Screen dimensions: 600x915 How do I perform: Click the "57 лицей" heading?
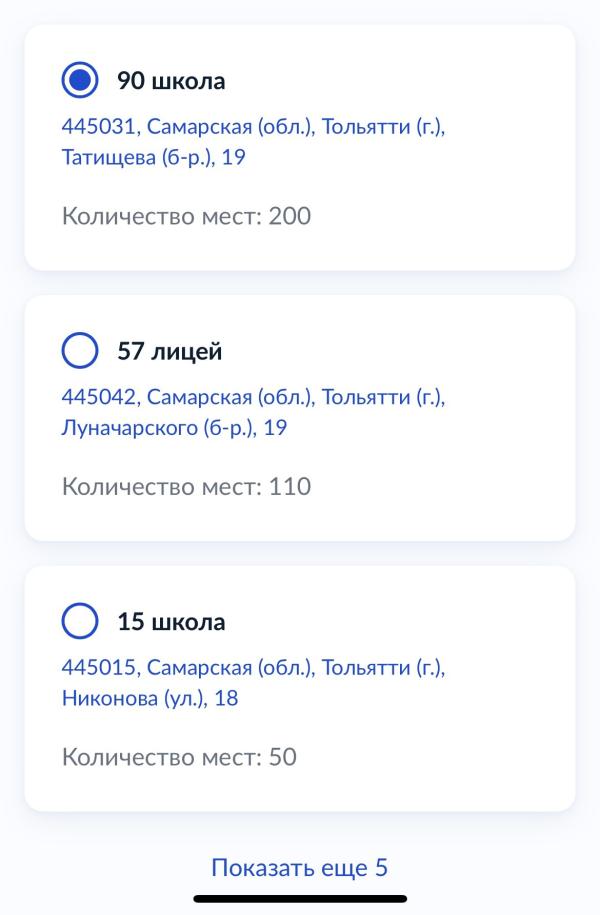click(170, 351)
